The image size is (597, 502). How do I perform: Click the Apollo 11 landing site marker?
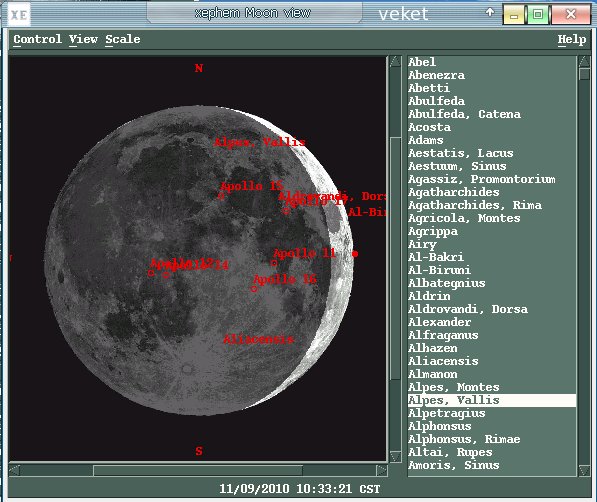coord(274,263)
